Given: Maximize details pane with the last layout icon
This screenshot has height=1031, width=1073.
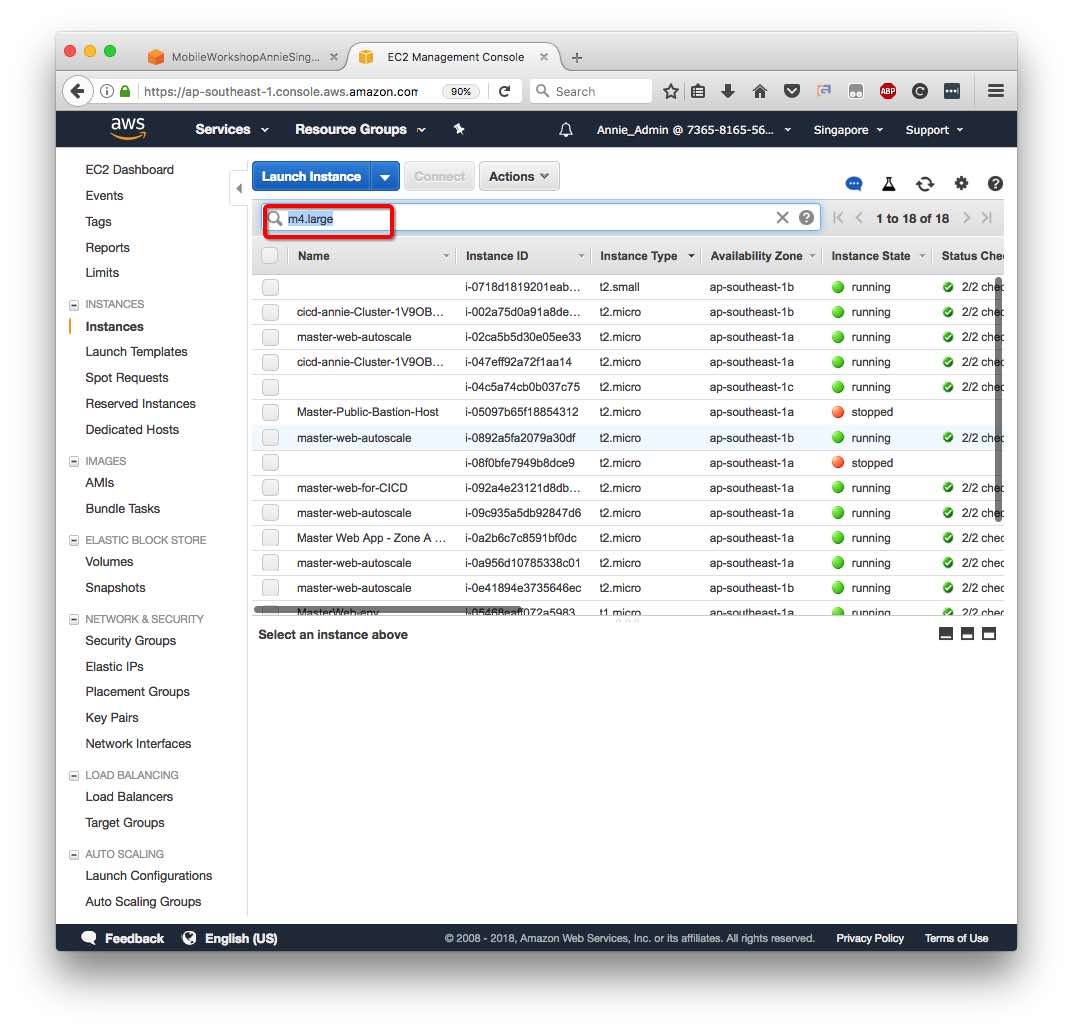Looking at the screenshot, I should (x=989, y=634).
